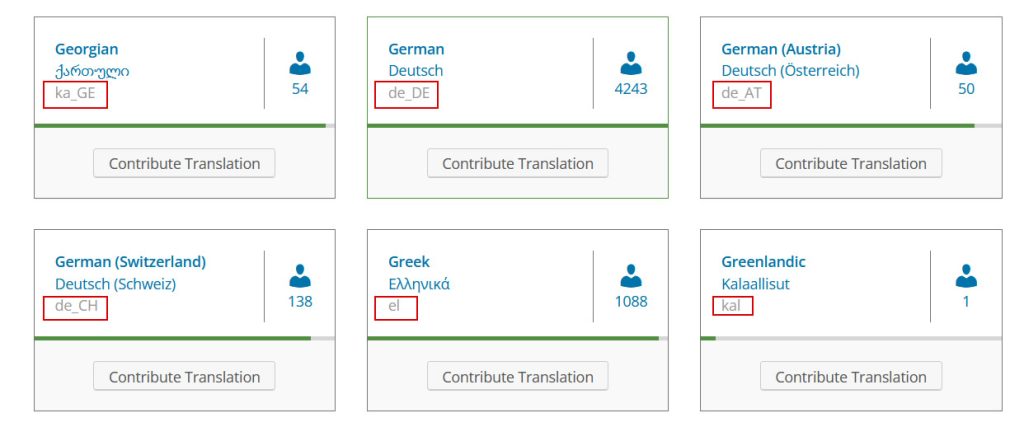Contribute Translation for Greenlandic
Image resolution: width=1024 pixels, height=427 pixels.
851,377
